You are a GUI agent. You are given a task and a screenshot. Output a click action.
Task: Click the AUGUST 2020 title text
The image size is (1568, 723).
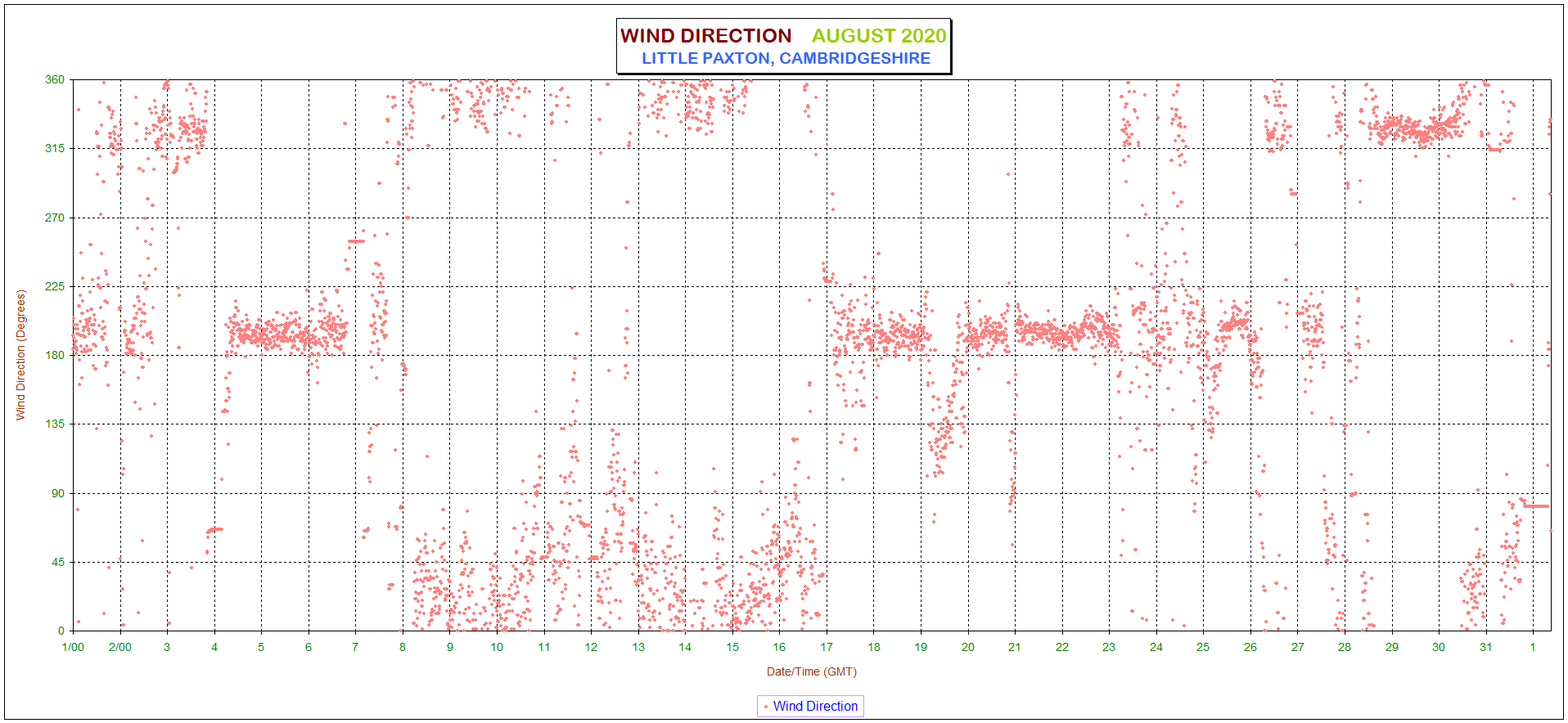(879, 36)
